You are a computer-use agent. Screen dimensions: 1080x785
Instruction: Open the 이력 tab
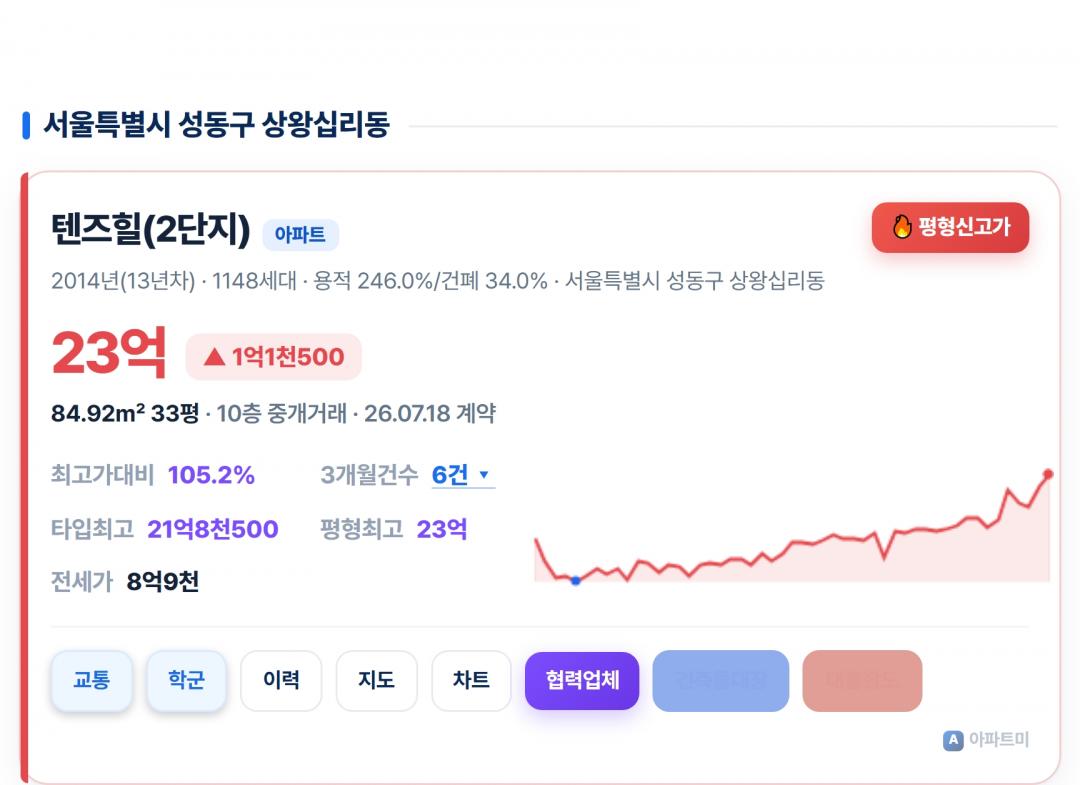(281, 680)
